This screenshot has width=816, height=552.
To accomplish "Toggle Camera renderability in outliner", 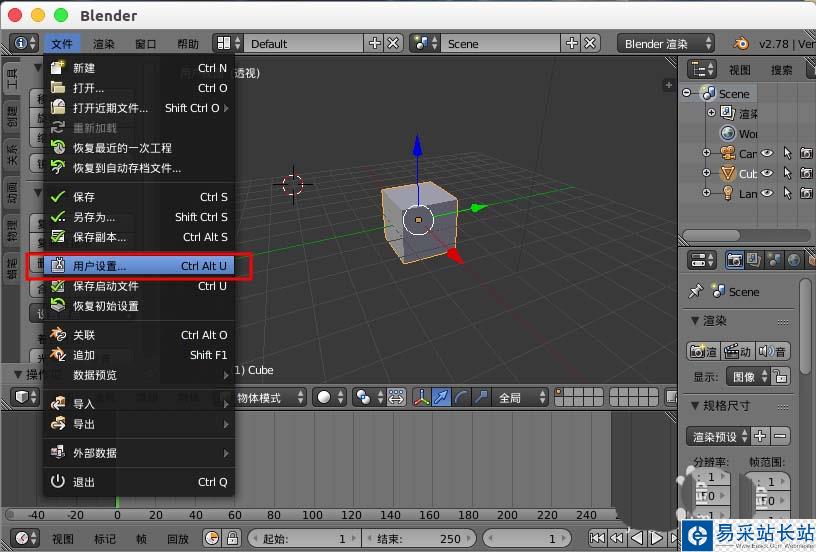I will coord(806,153).
